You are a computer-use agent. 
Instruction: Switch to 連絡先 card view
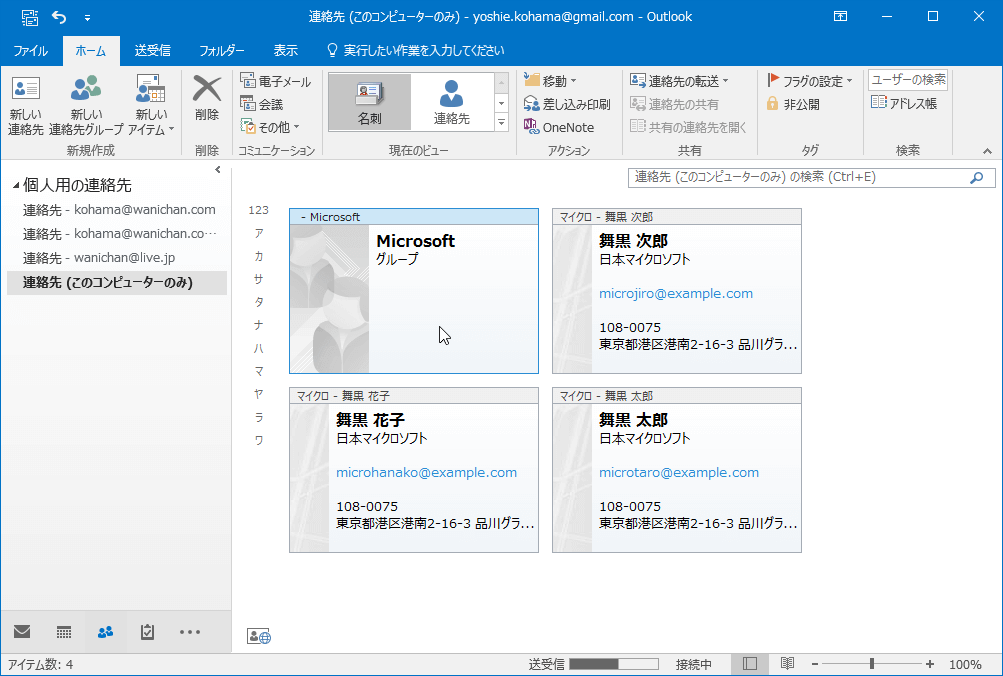point(452,102)
